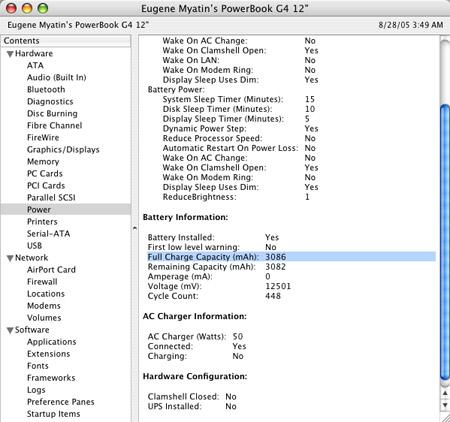
Task: Select Audio (Built In) entry
Action: (57, 77)
